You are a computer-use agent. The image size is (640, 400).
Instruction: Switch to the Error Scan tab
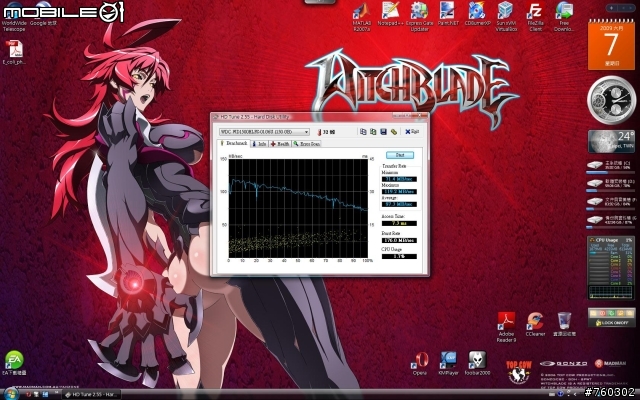pyautogui.click(x=306, y=144)
